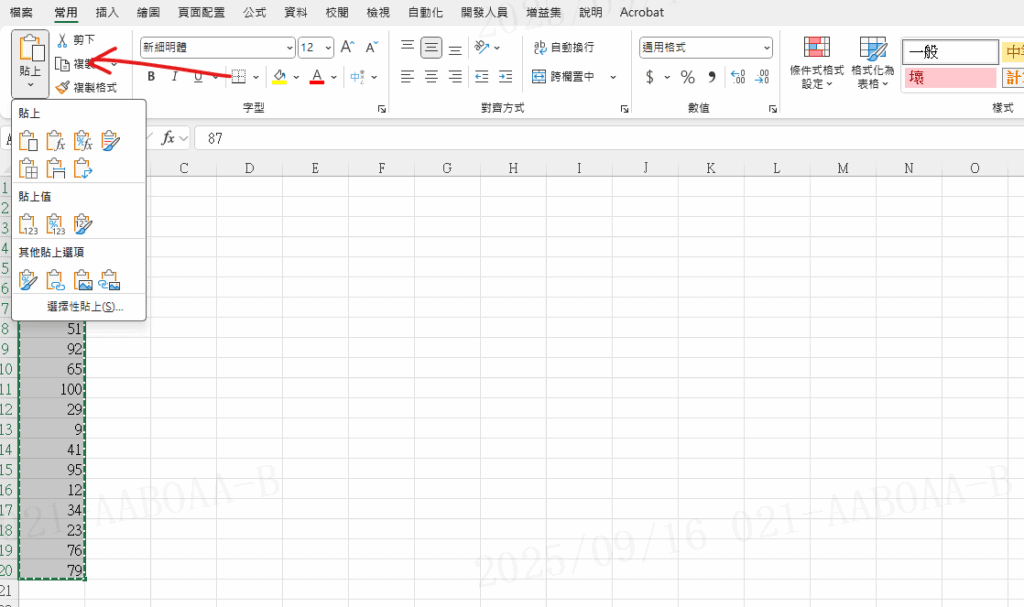Click Paste Formulas icon in paste menu

[56, 142]
